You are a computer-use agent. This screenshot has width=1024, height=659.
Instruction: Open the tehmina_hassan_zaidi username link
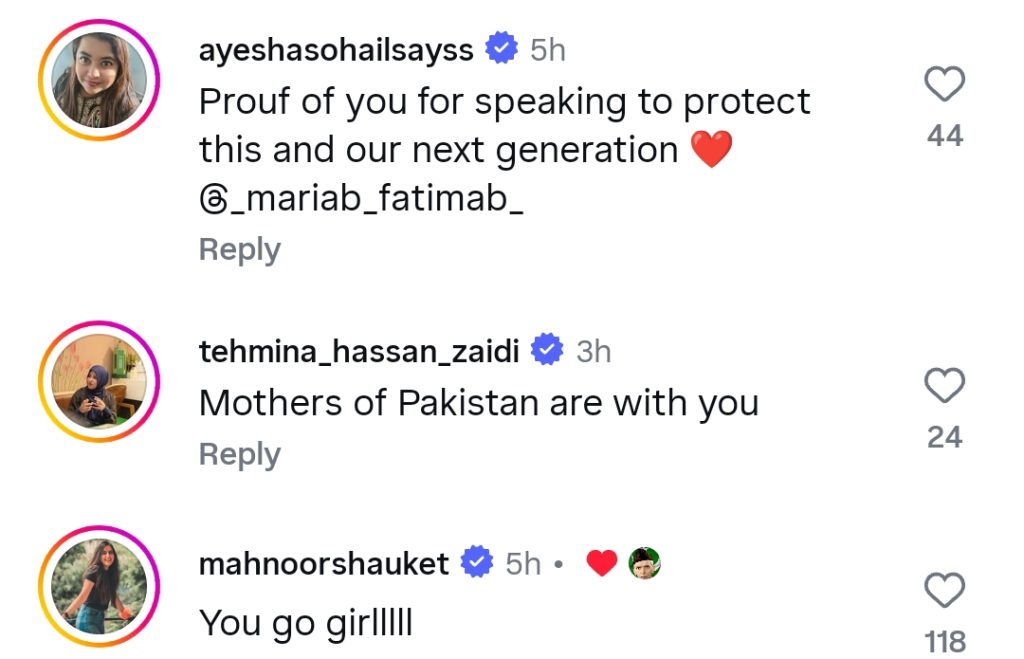click(x=359, y=351)
